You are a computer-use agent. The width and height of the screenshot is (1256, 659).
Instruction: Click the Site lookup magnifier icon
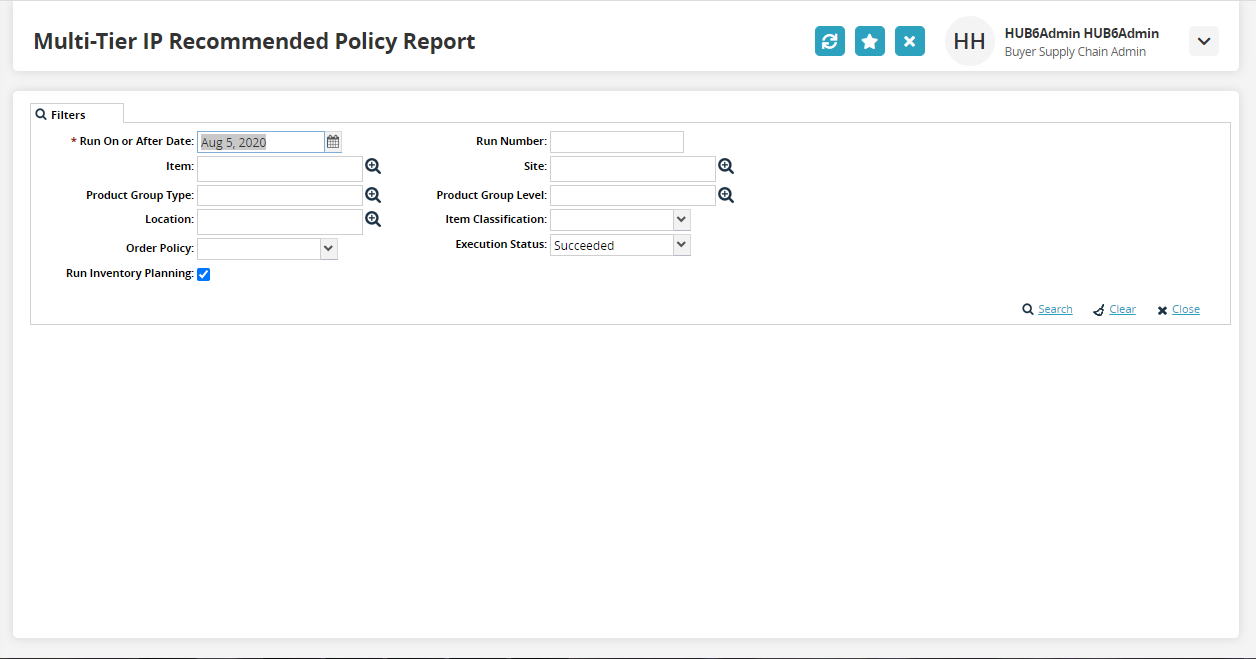pos(726,167)
